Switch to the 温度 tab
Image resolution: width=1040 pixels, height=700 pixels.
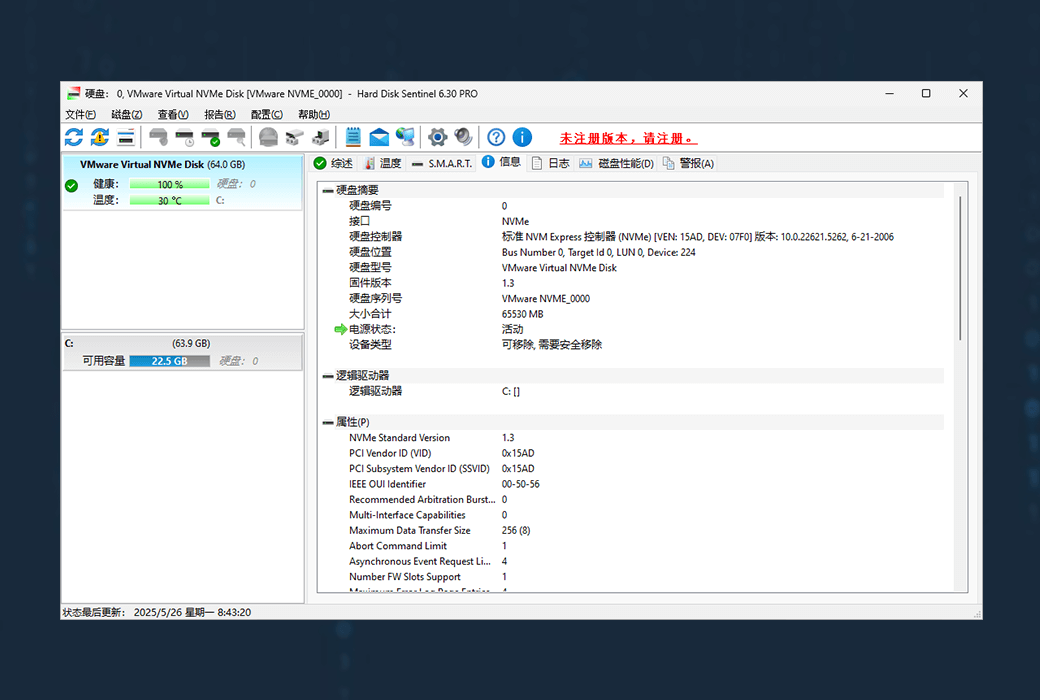pos(382,163)
